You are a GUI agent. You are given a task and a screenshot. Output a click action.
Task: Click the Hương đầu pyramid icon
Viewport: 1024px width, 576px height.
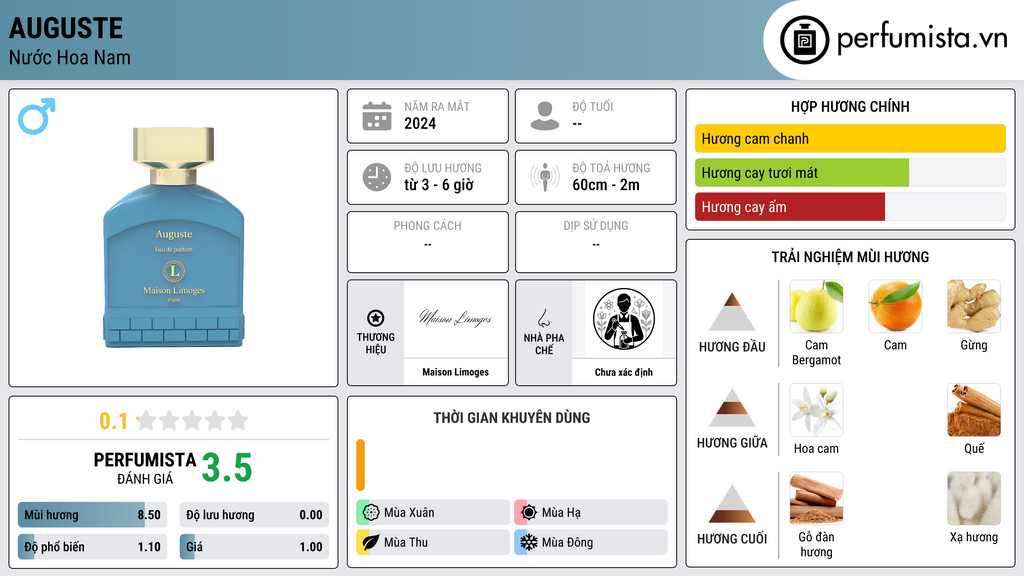click(x=732, y=312)
